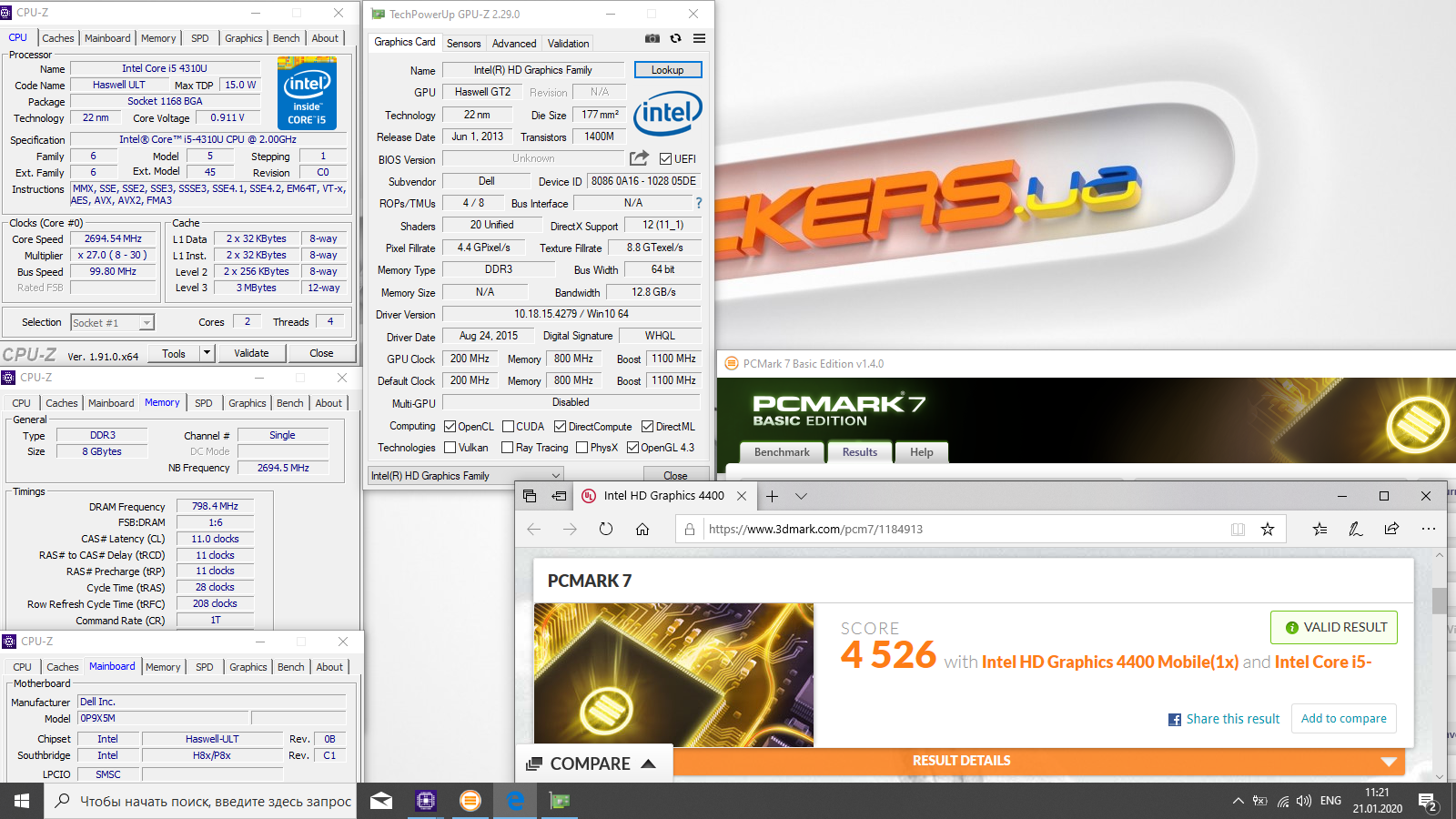Viewport: 1456px width, 819px height.
Task: Go to Edge home page icon
Action: pyautogui.click(x=642, y=529)
